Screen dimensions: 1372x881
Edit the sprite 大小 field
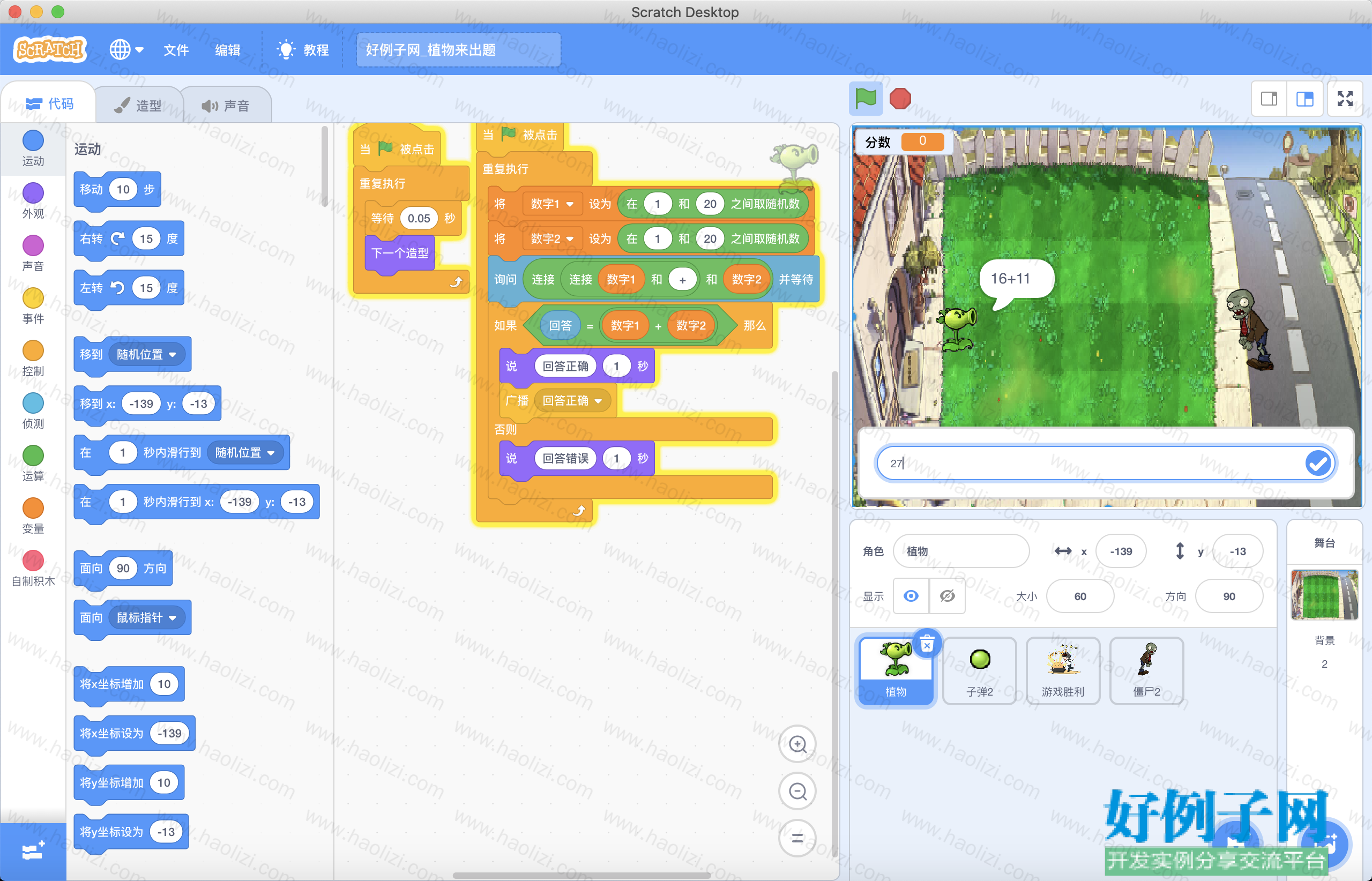(1080, 596)
